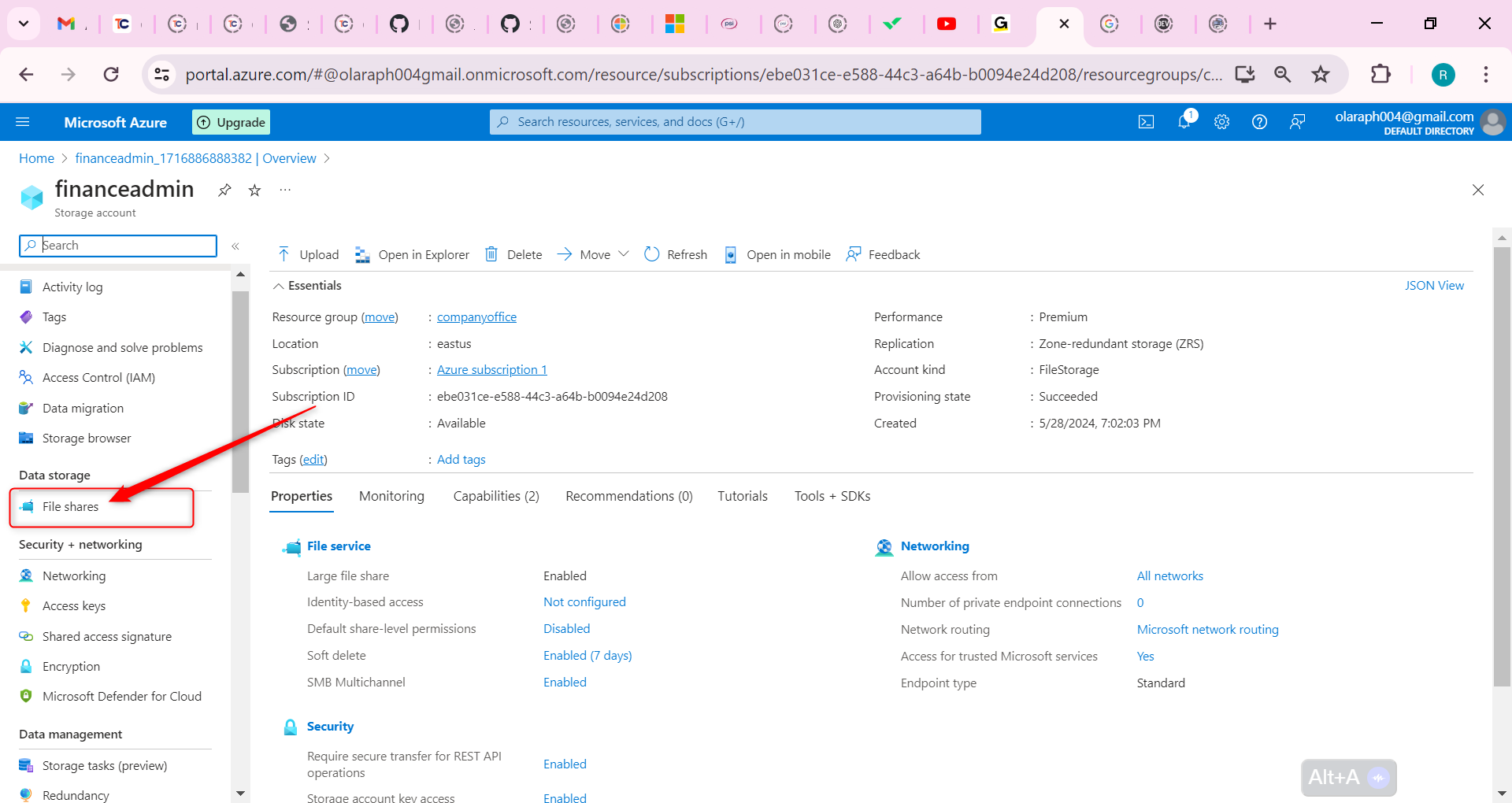Image resolution: width=1512 pixels, height=803 pixels.
Task: Move the resource group via move link
Action: (x=380, y=316)
